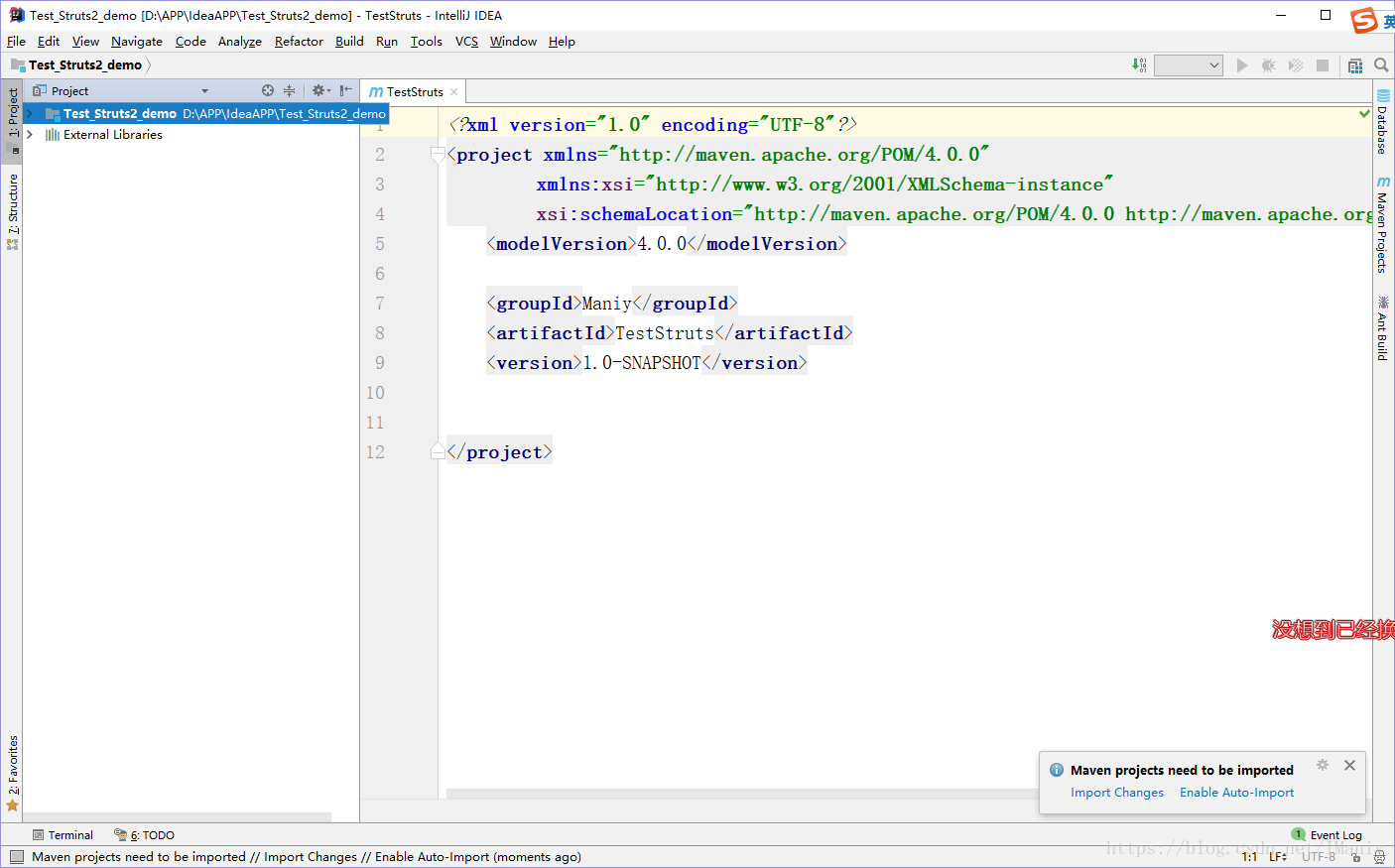Open the Build menu
The width and height of the screenshot is (1395, 868).
[349, 42]
